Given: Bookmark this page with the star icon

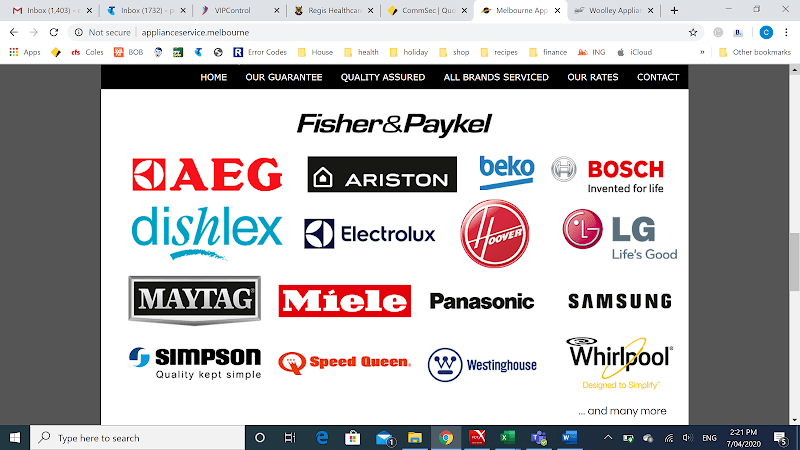Looking at the screenshot, I should point(693,32).
